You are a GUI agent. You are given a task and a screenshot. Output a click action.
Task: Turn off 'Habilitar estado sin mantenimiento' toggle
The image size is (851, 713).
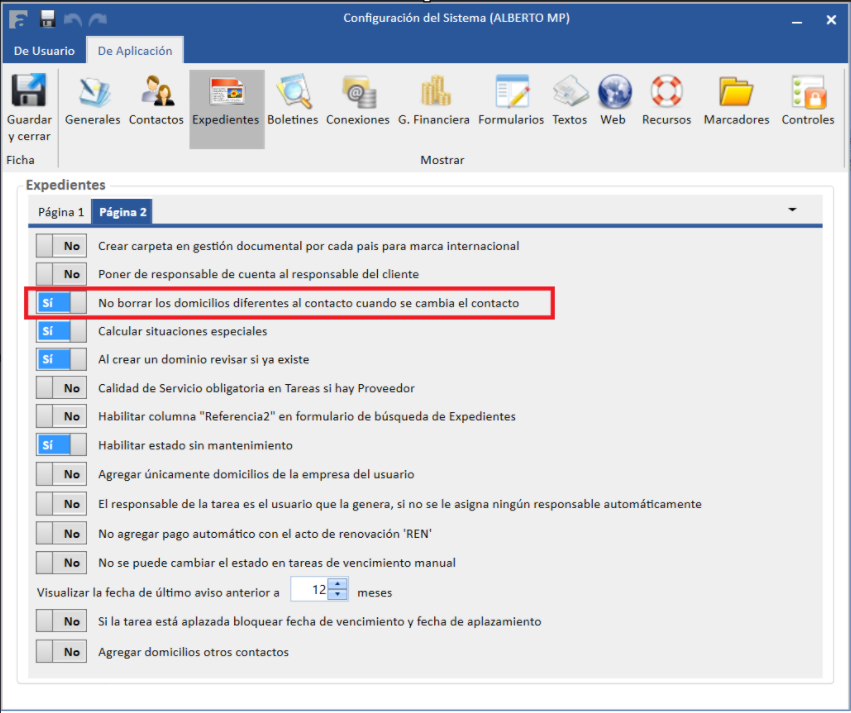click(61, 445)
